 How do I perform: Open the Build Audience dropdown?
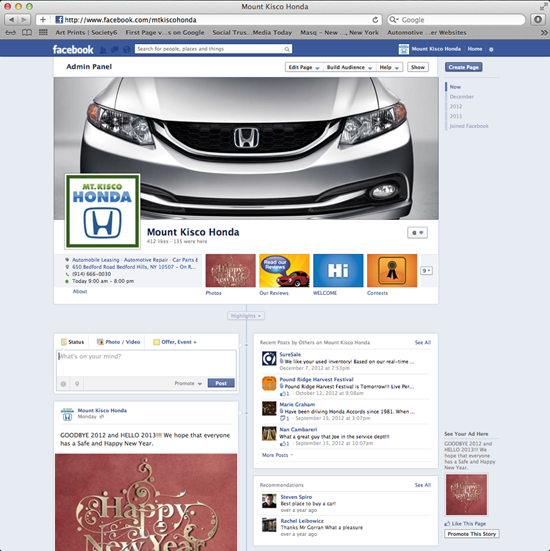click(349, 67)
